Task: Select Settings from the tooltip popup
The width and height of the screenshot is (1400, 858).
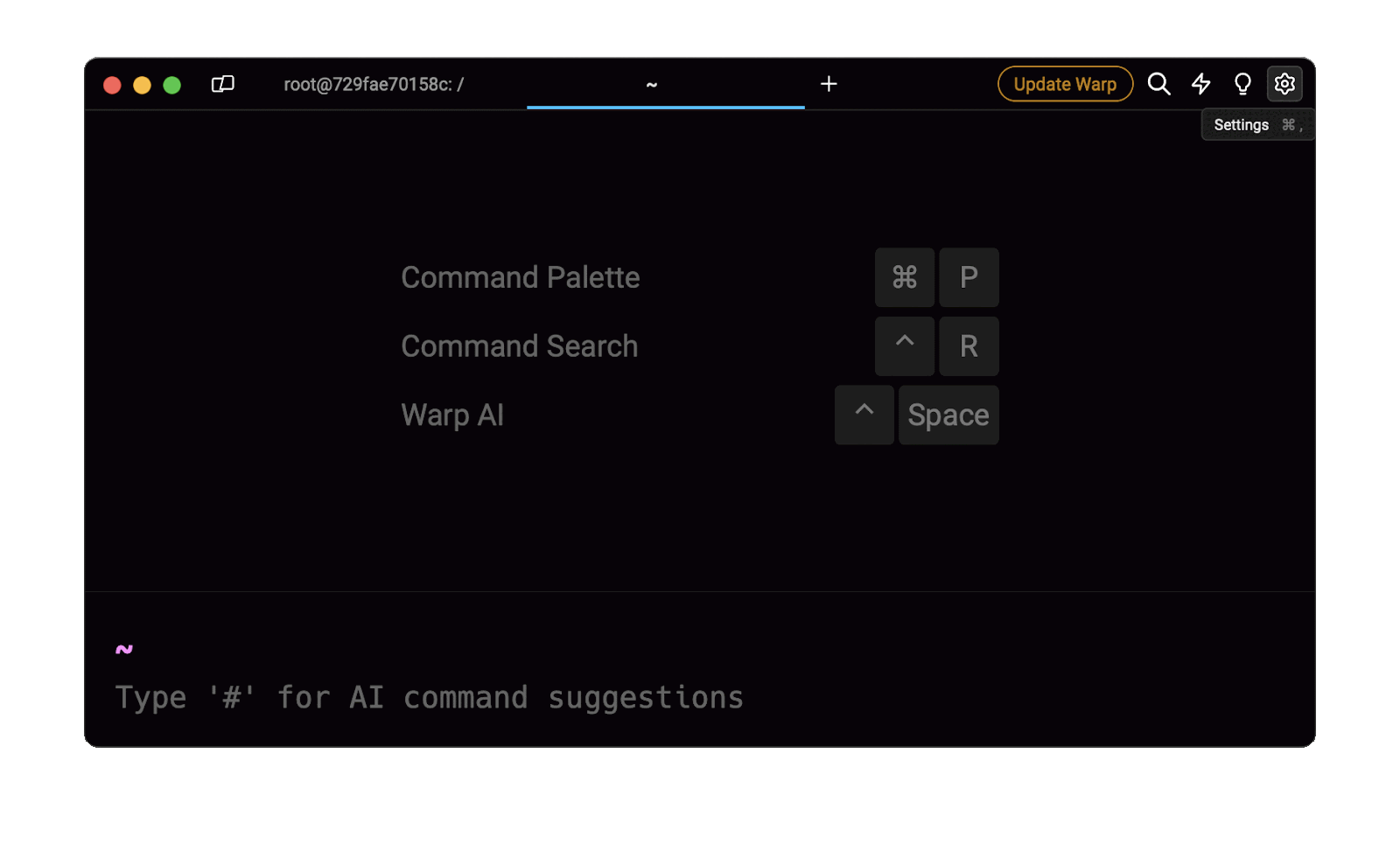Action: (1241, 124)
